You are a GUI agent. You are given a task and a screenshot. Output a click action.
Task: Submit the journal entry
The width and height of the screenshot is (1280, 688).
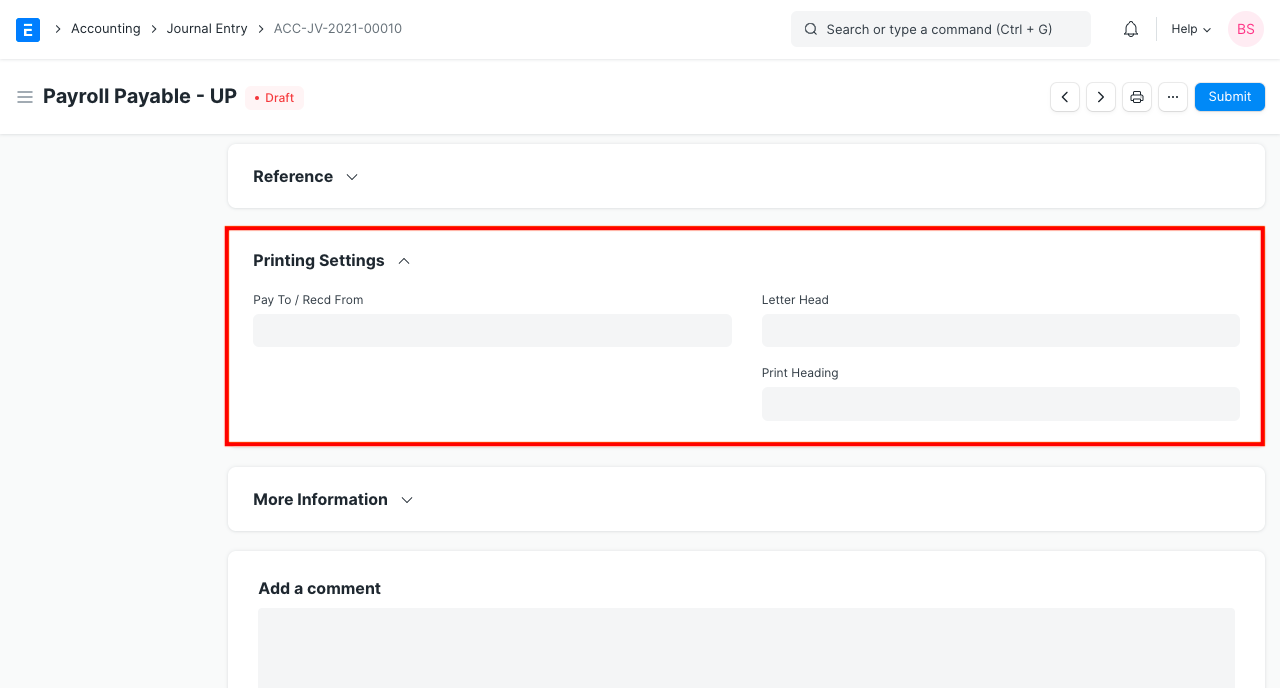pos(1229,96)
